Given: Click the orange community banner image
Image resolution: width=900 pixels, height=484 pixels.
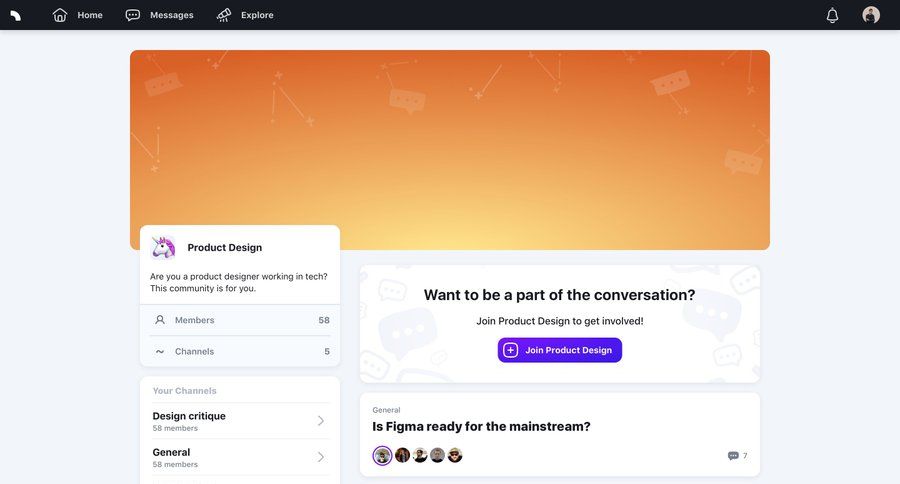Looking at the screenshot, I should 450,130.
